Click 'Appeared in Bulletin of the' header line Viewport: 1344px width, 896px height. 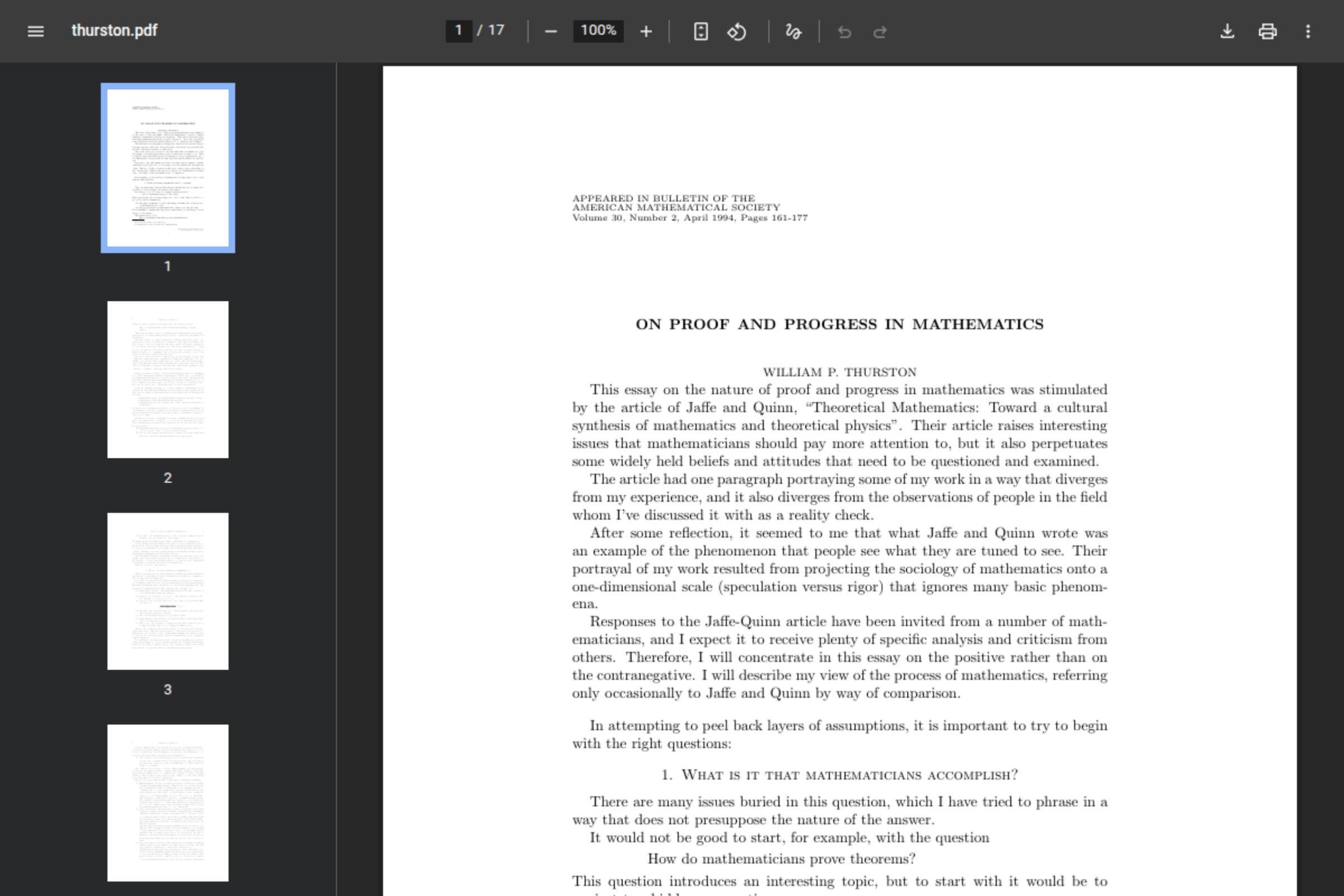tap(664, 198)
